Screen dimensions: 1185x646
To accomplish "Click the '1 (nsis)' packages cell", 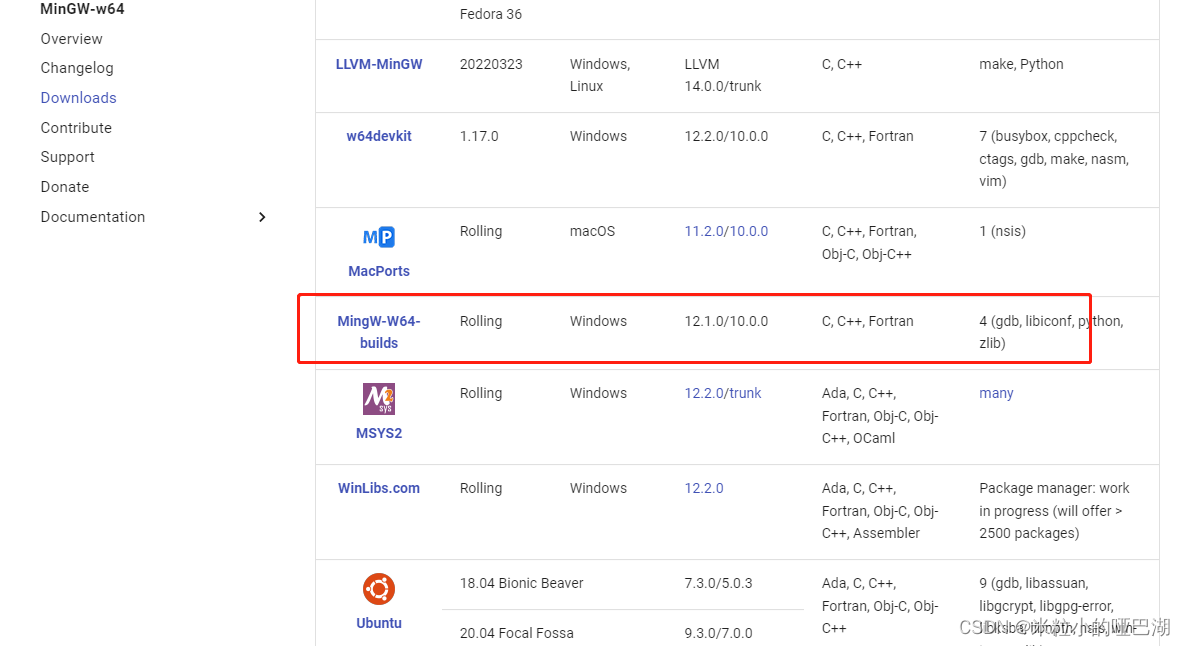I will click(x=1002, y=231).
